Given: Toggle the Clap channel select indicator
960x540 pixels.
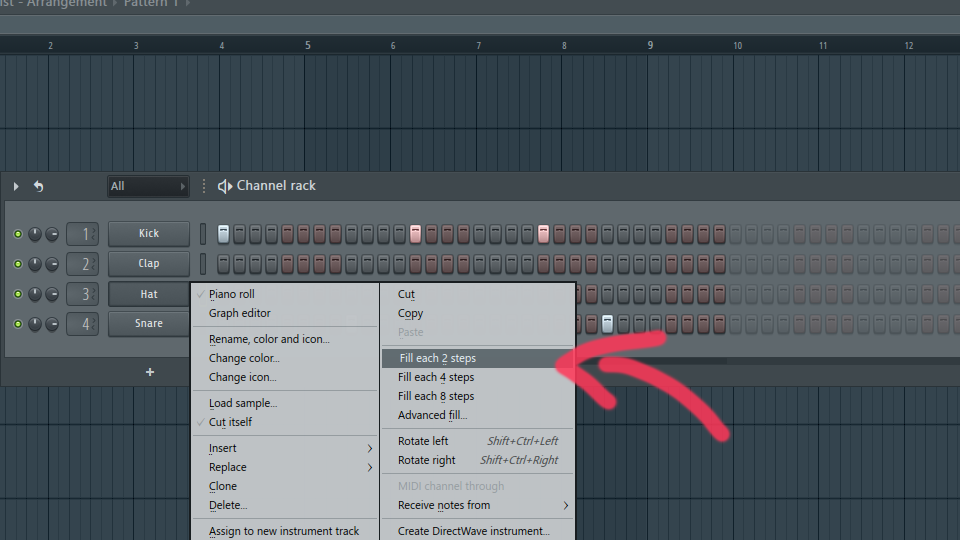Looking at the screenshot, I should click(203, 264).
